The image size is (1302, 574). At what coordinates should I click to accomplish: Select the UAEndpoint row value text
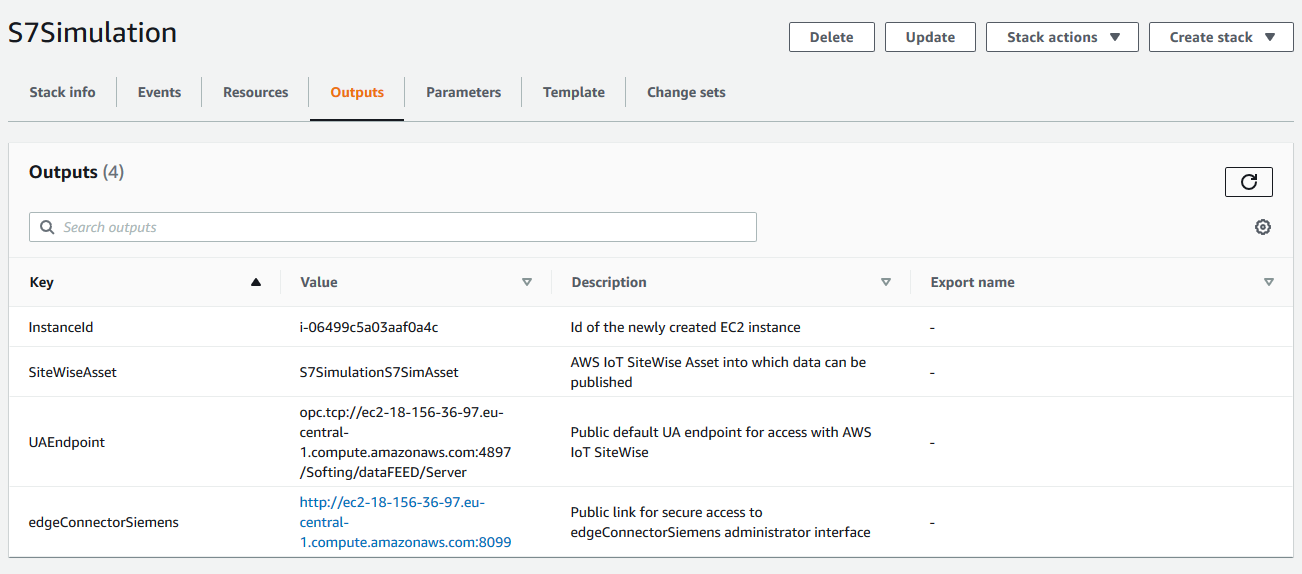(x=405, y=442)
